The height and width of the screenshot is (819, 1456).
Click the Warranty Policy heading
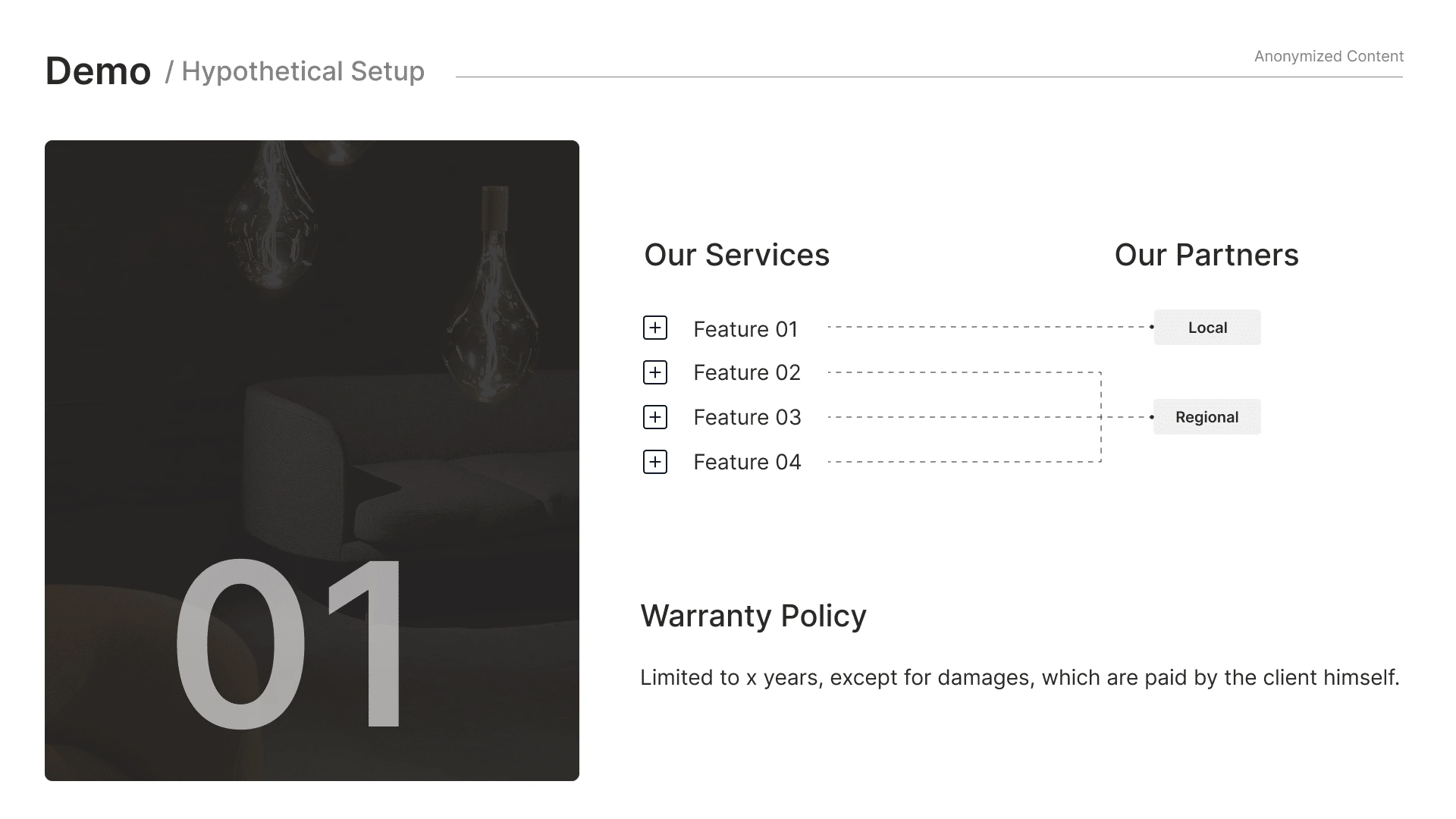[753, 616]
